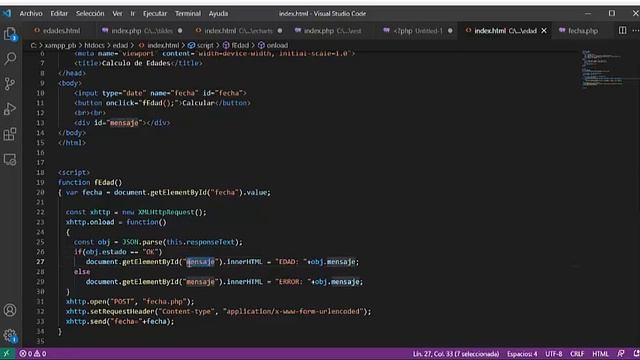Open the notifications bell in status bar
This screenshot has width=640, height=360.
[x=636, y=353]
